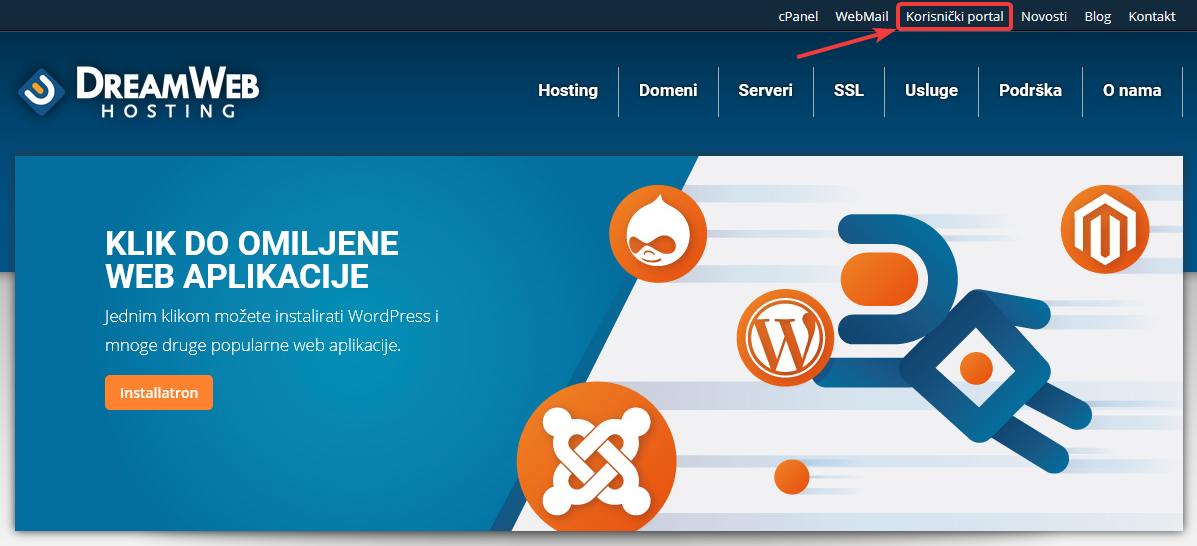Open the Domeni menu
1197x546 pixels.
[668, 90]
